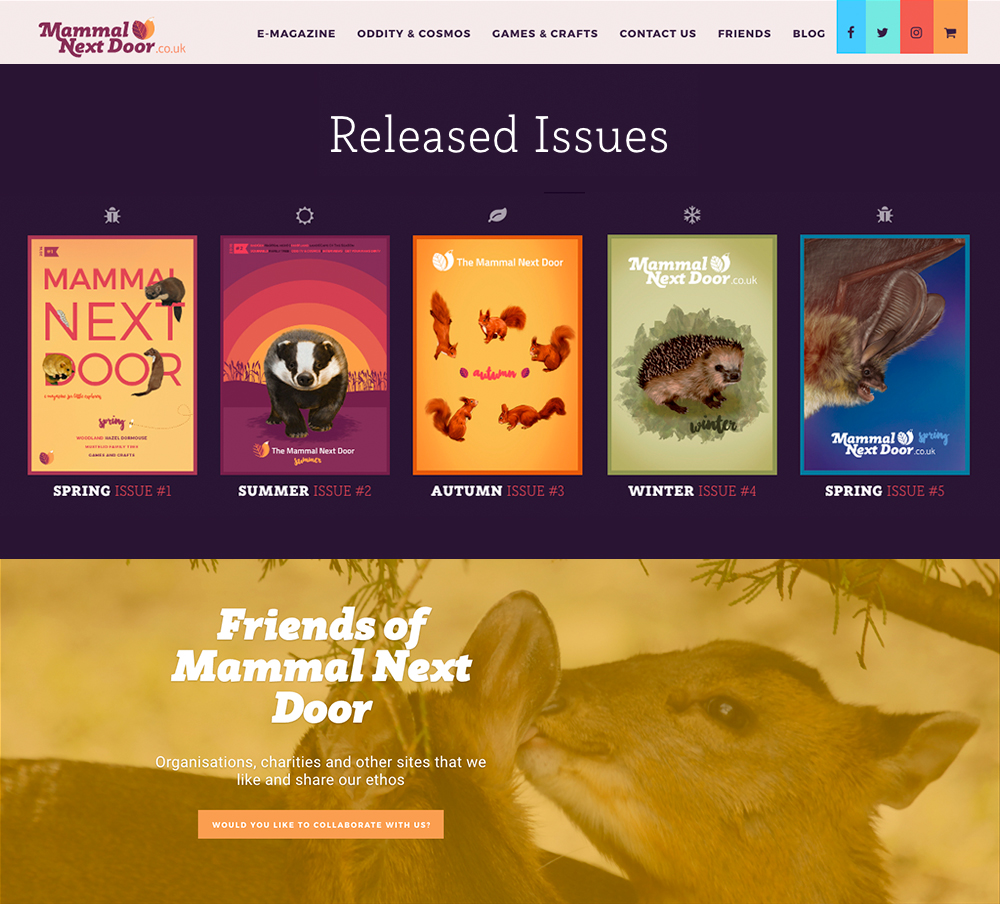Open the badger Summer Issue #2 cover
1000x904 pixels.
tap(305, 355)
